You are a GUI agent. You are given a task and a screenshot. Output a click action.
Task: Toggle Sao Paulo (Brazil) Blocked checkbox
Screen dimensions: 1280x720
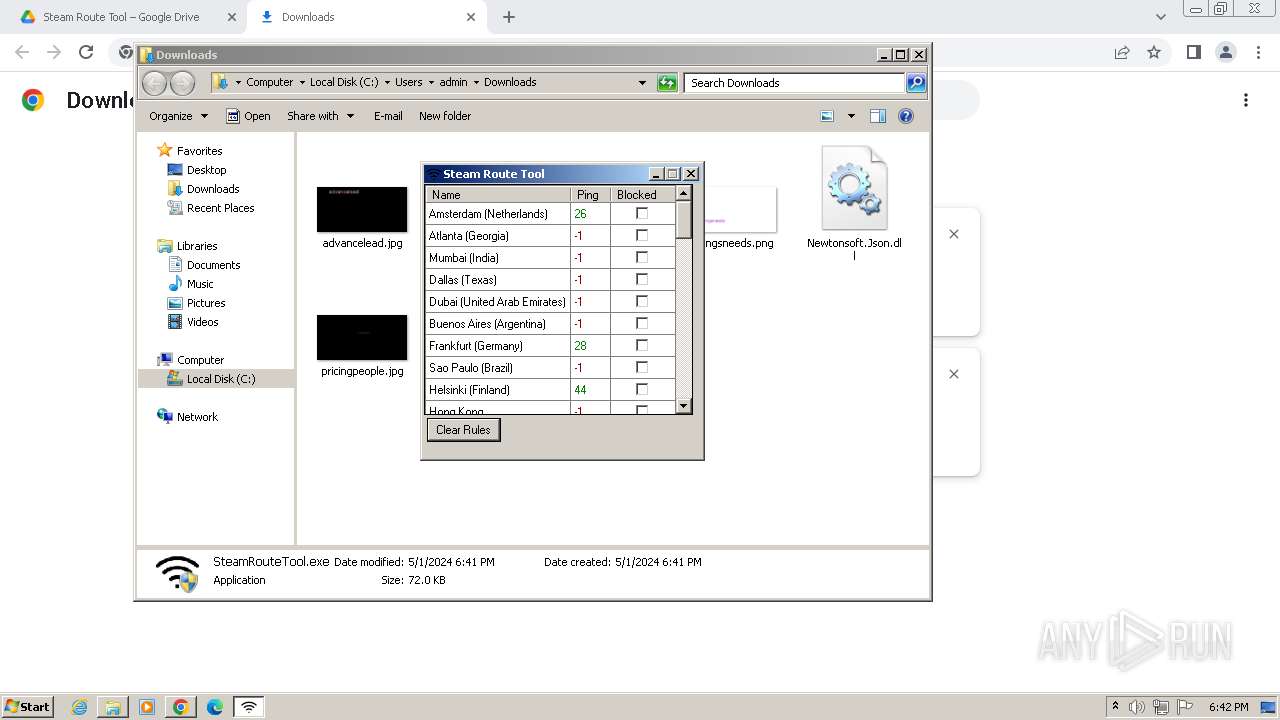click(642, 368)
